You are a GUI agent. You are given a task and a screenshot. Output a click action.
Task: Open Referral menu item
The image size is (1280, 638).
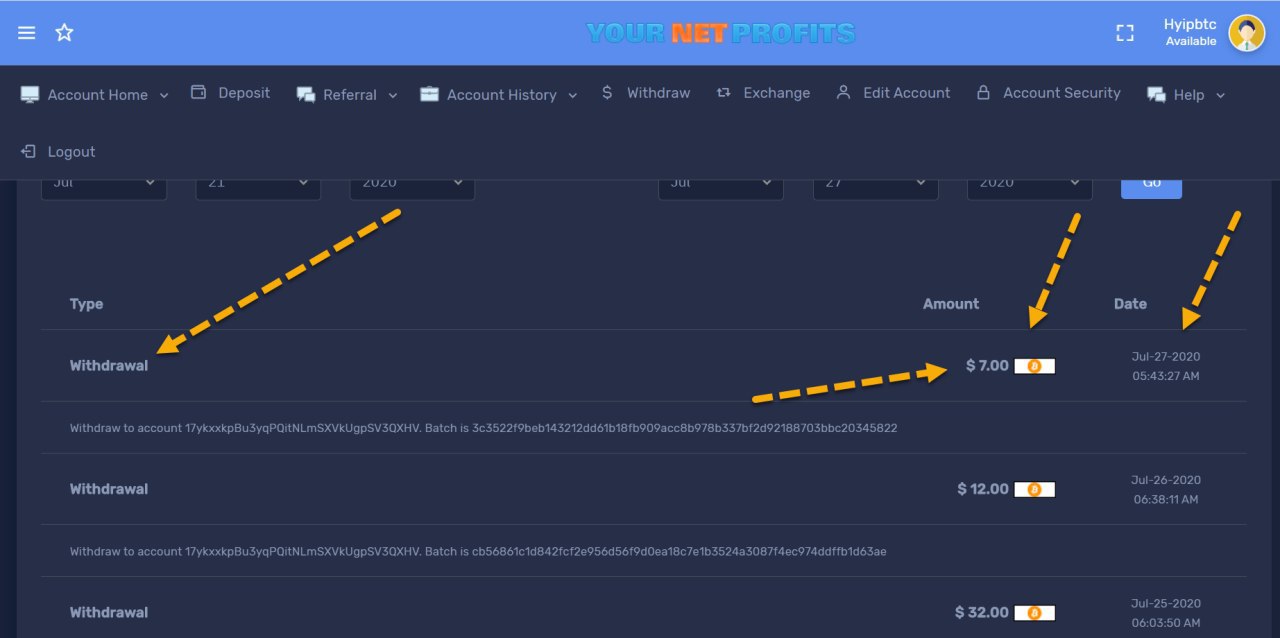350,95
